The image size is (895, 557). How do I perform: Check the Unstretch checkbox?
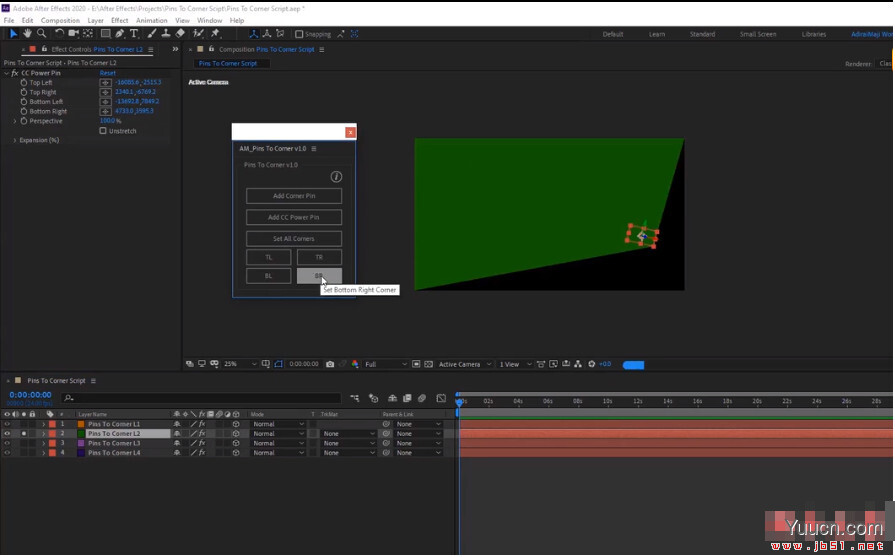coord(103,131)
